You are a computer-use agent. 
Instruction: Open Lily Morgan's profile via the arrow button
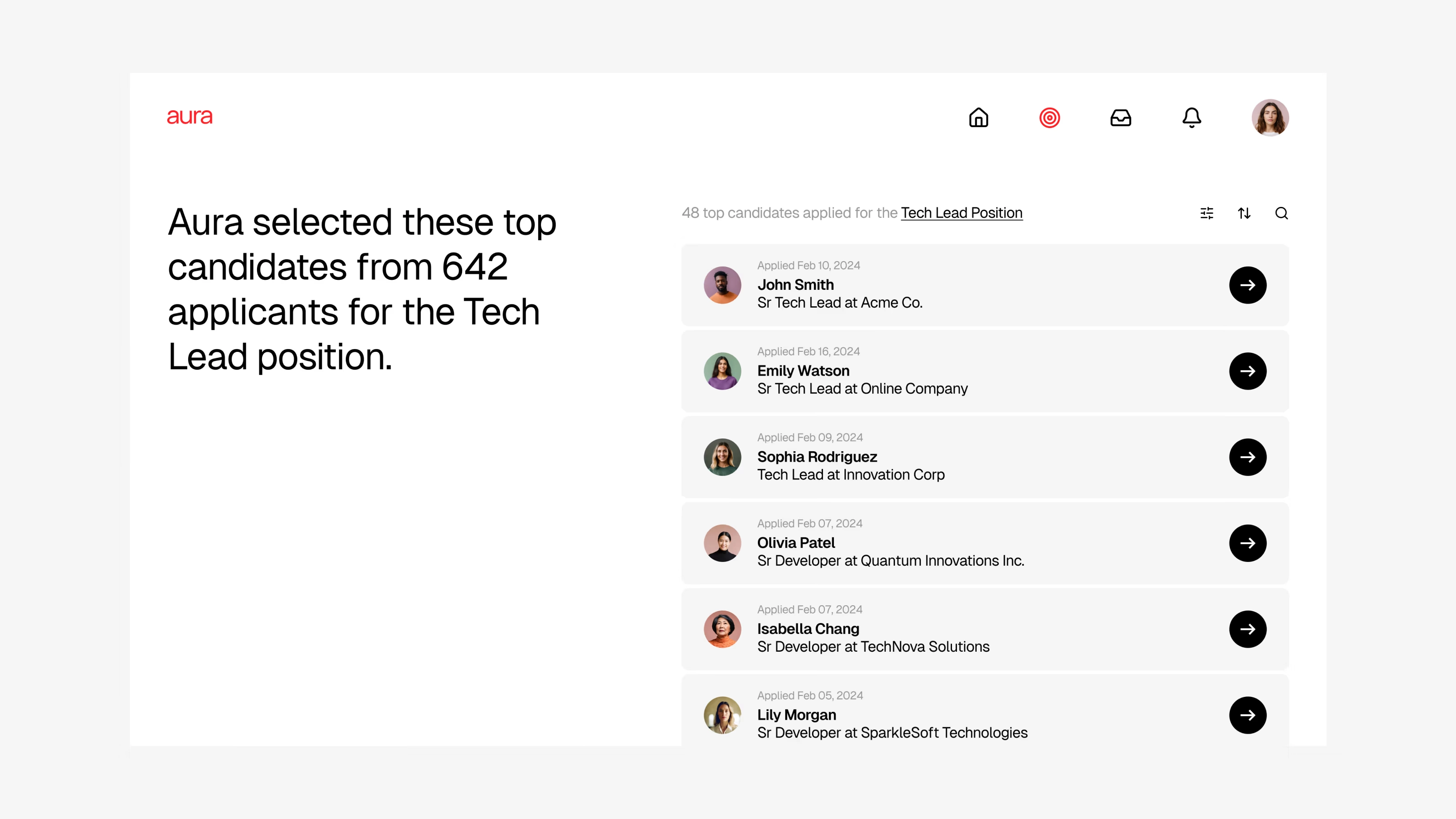1248,715
